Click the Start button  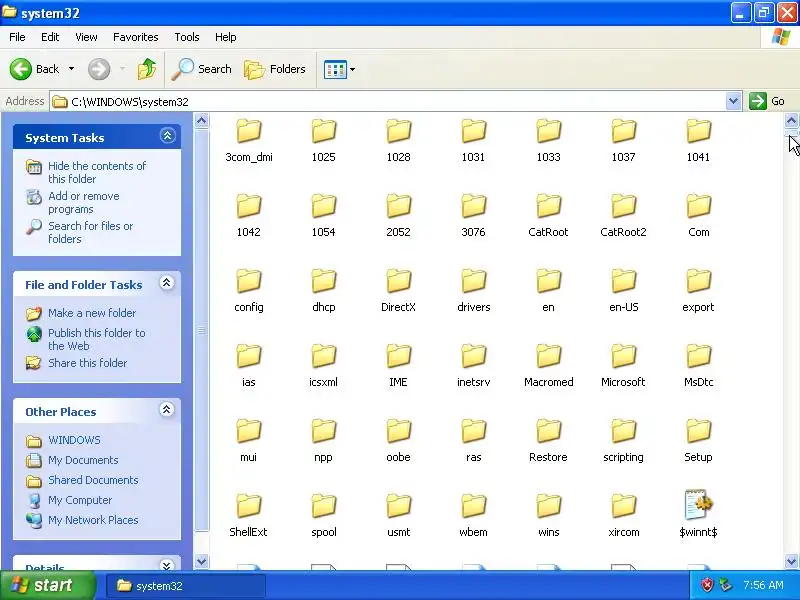47,585
